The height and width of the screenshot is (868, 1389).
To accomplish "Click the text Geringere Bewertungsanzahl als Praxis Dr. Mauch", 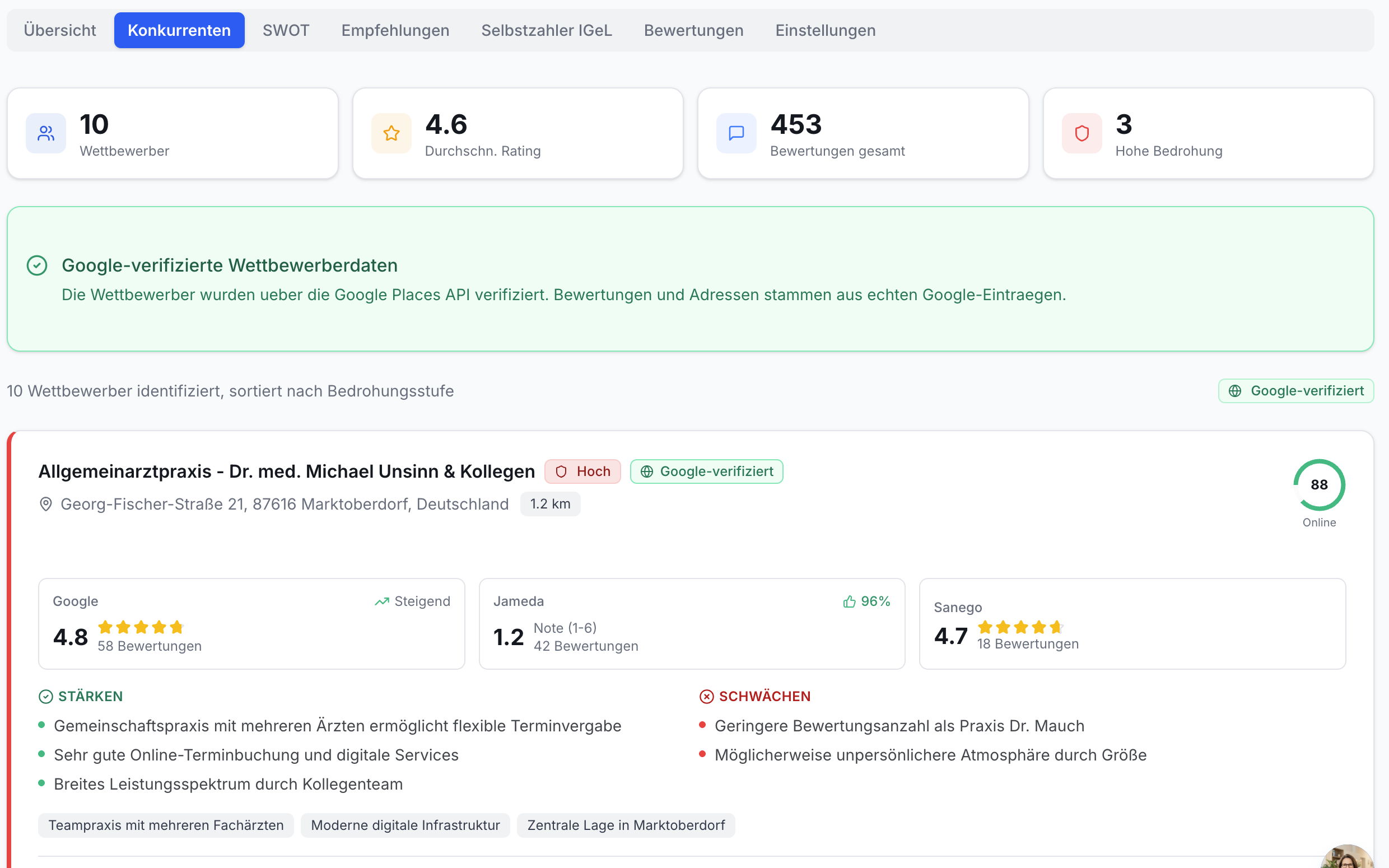I will click(x=899, y=726).
